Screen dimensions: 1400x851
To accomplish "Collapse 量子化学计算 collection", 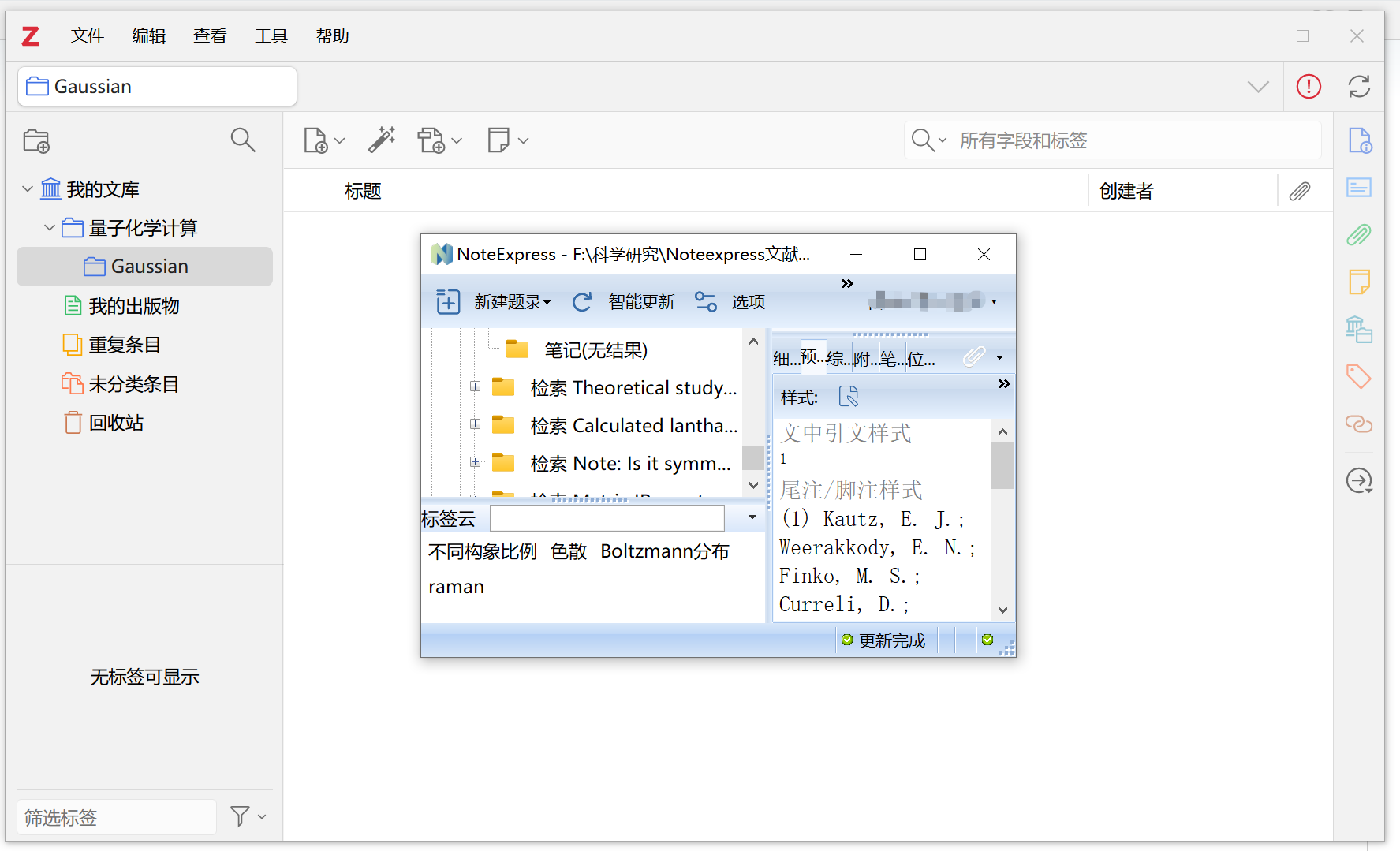I will (x=50, y=228).
